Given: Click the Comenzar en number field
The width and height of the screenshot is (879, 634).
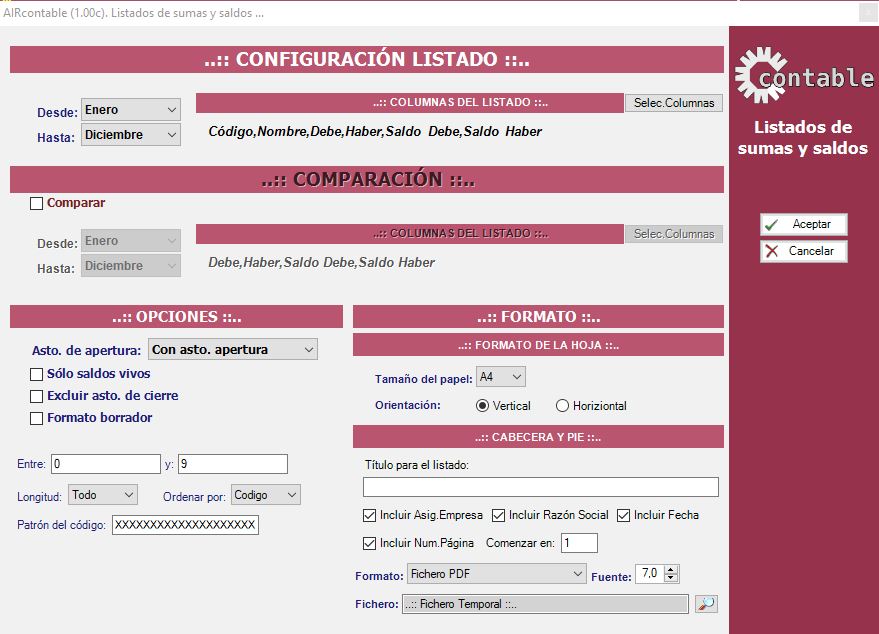Looking at the screenshot, I should coord(579,543).
